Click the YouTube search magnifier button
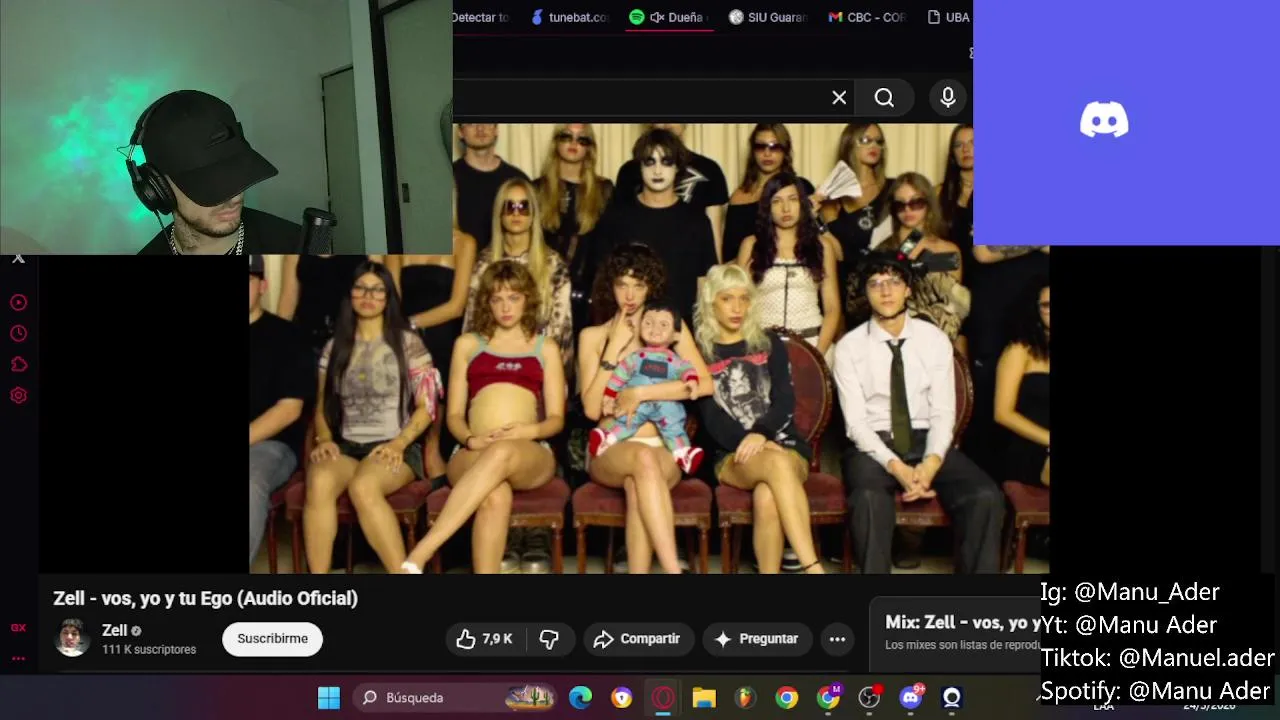1280x720 pixels. click(x=884, y=98)
